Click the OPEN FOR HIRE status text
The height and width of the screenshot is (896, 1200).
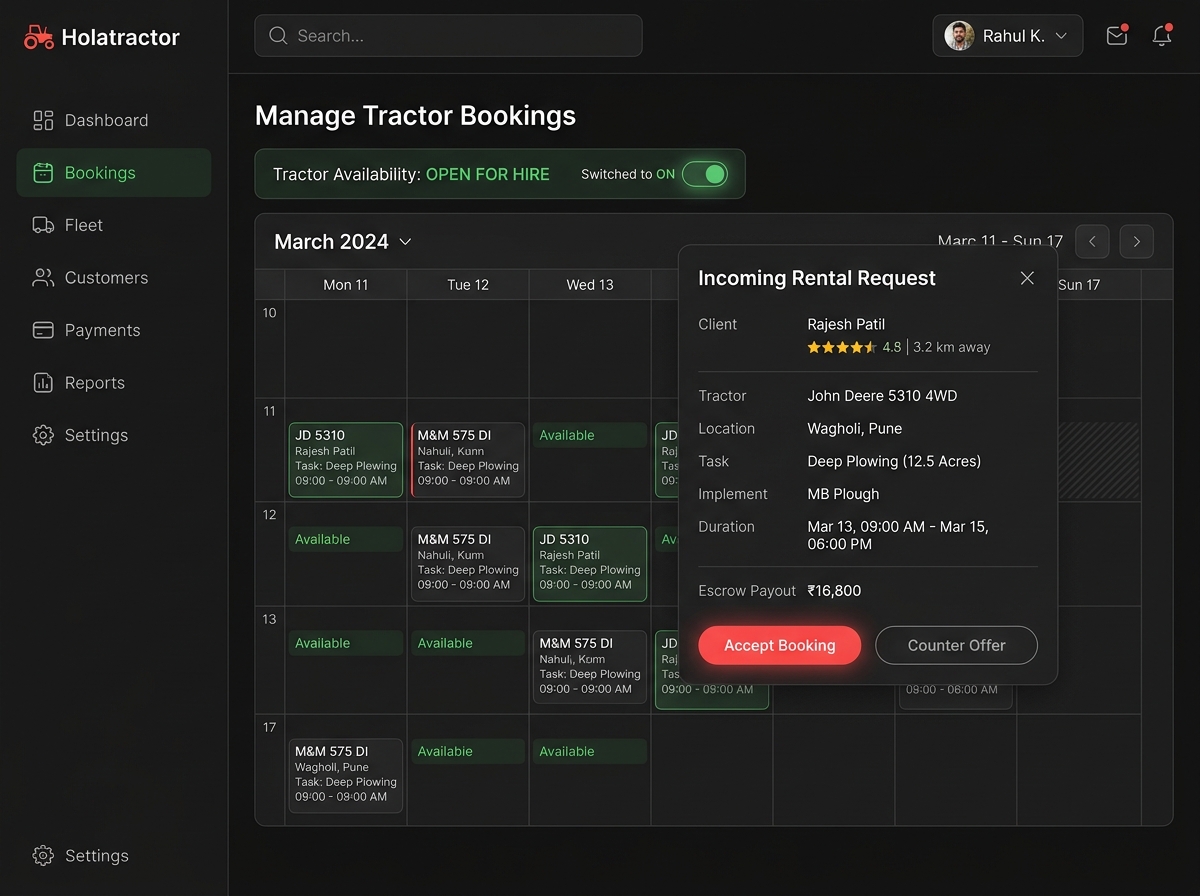[x=488, y=174]
